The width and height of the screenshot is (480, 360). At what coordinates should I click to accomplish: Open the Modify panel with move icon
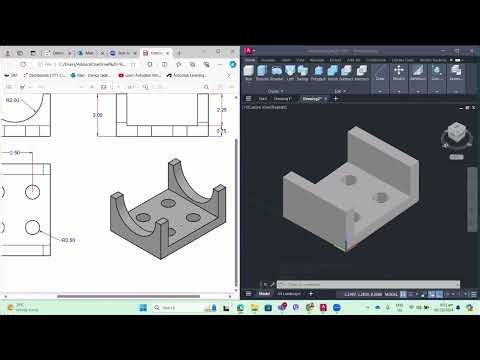(x=399, y=73)
